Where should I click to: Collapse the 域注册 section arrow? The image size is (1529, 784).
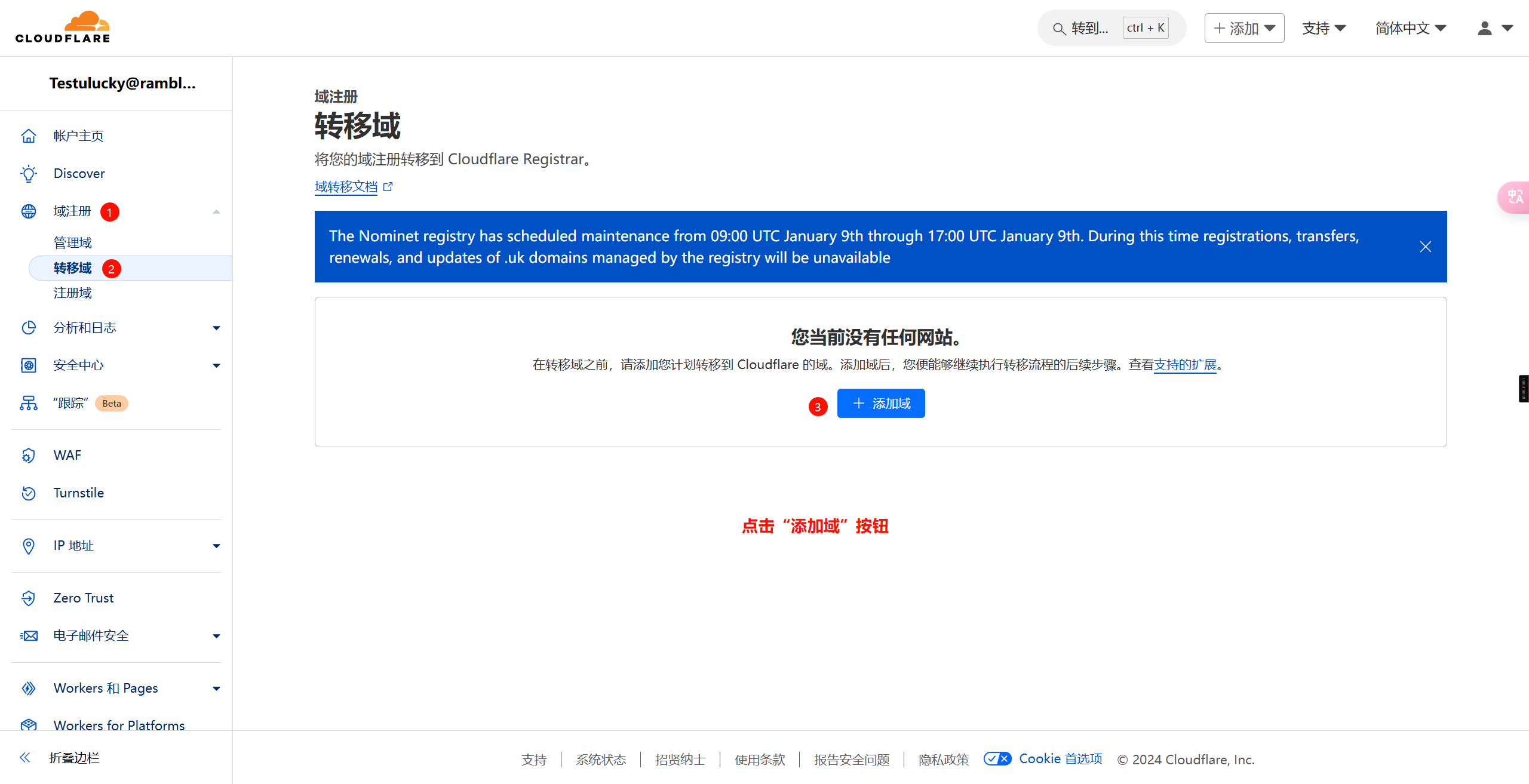click(216, 211)
